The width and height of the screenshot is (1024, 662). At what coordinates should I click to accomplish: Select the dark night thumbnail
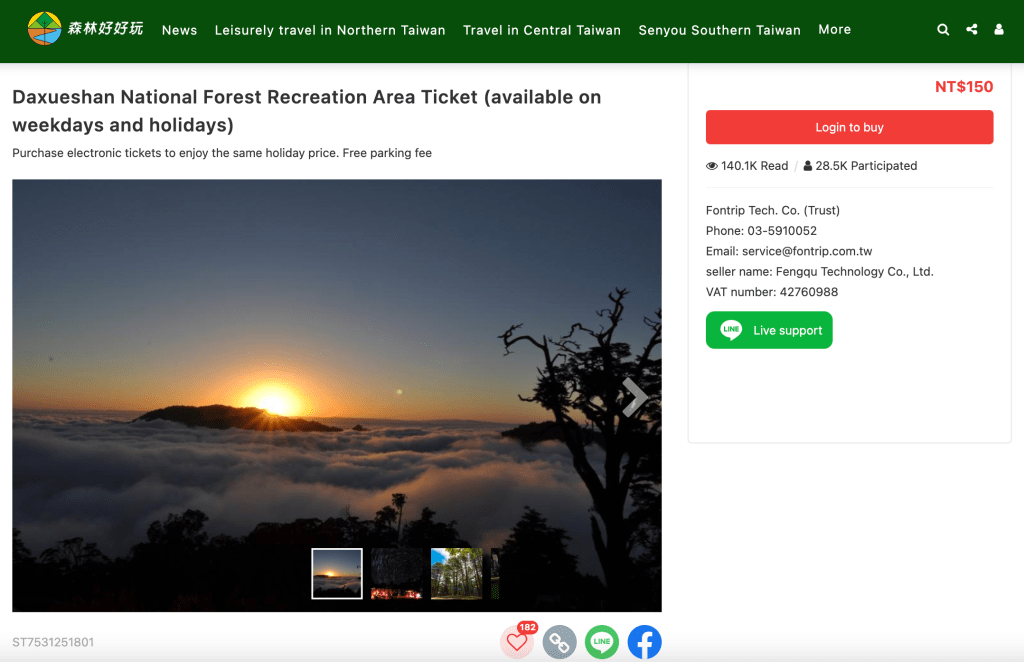(396, 573)
